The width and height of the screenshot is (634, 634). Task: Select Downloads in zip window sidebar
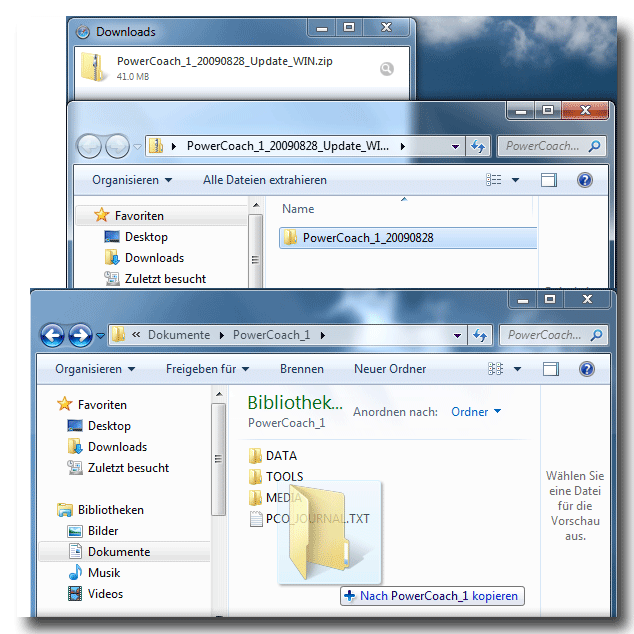154,258
